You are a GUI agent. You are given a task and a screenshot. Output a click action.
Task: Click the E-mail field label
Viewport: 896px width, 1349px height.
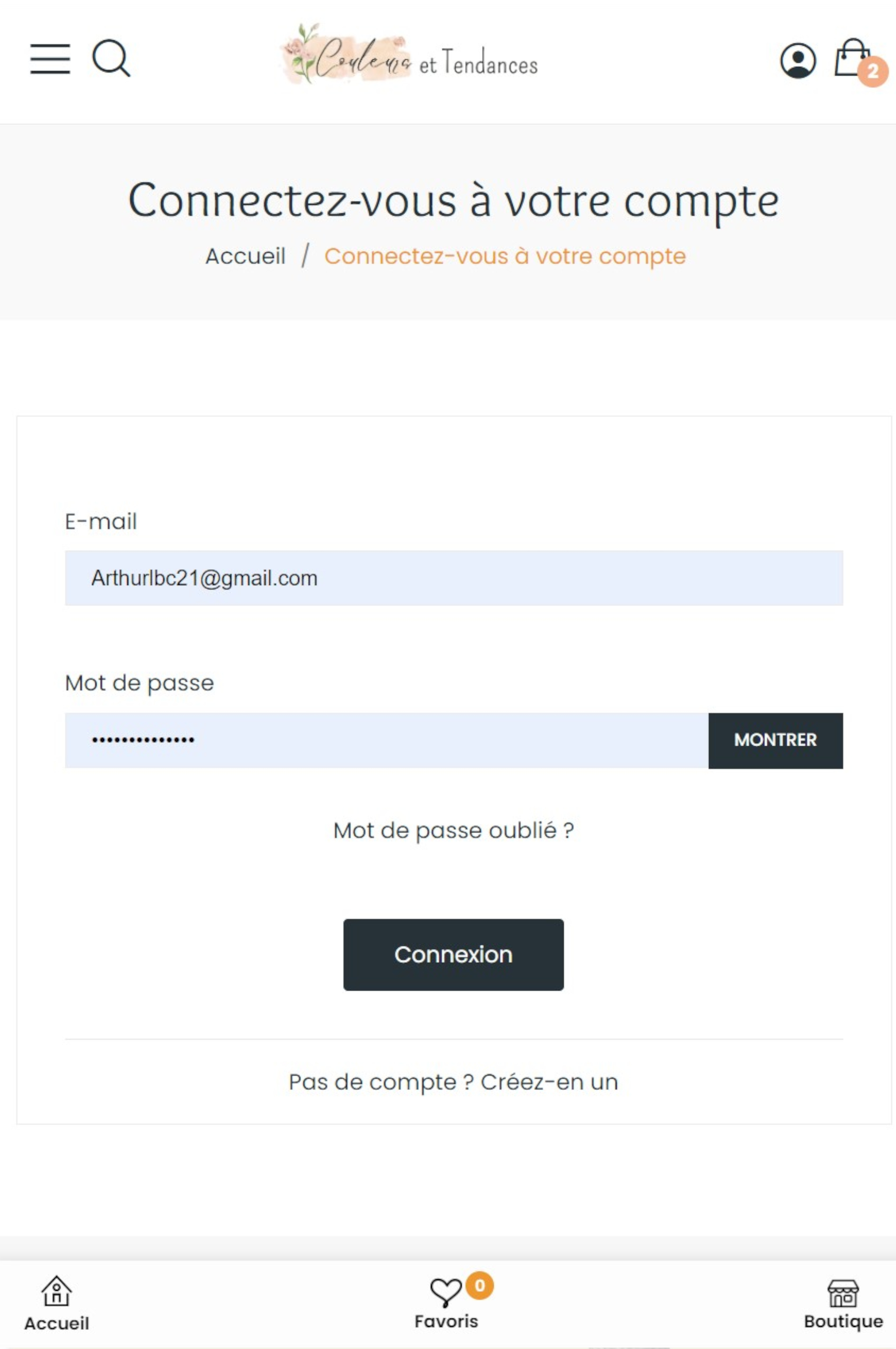click(101, 522)
